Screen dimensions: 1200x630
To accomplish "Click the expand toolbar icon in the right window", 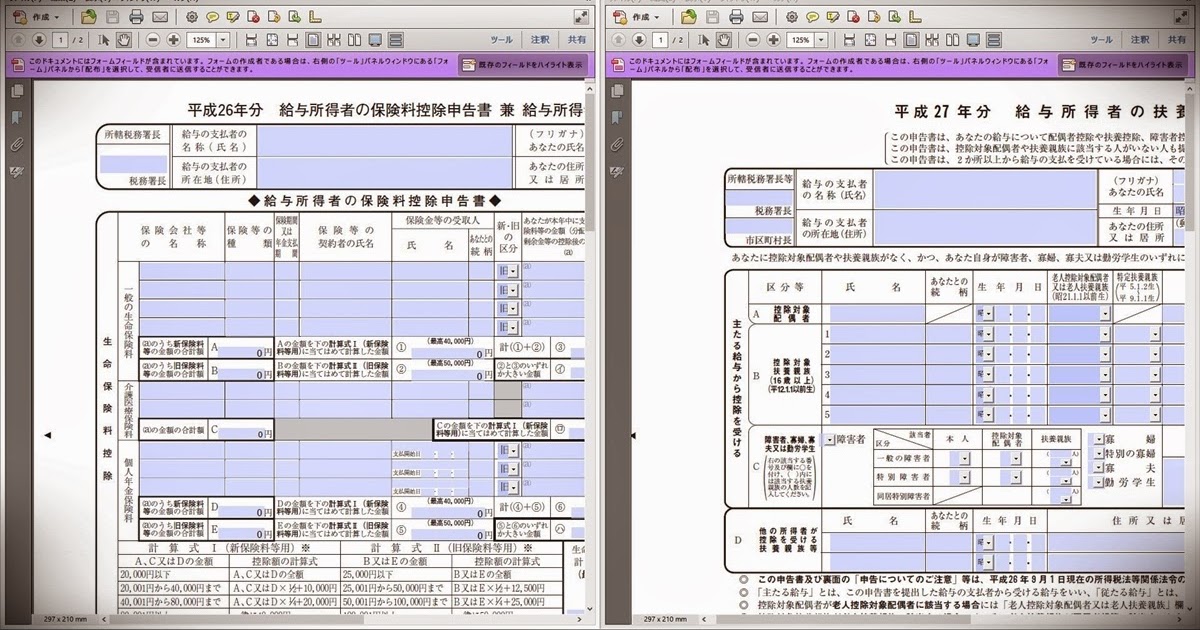I will click(1181, 17).
